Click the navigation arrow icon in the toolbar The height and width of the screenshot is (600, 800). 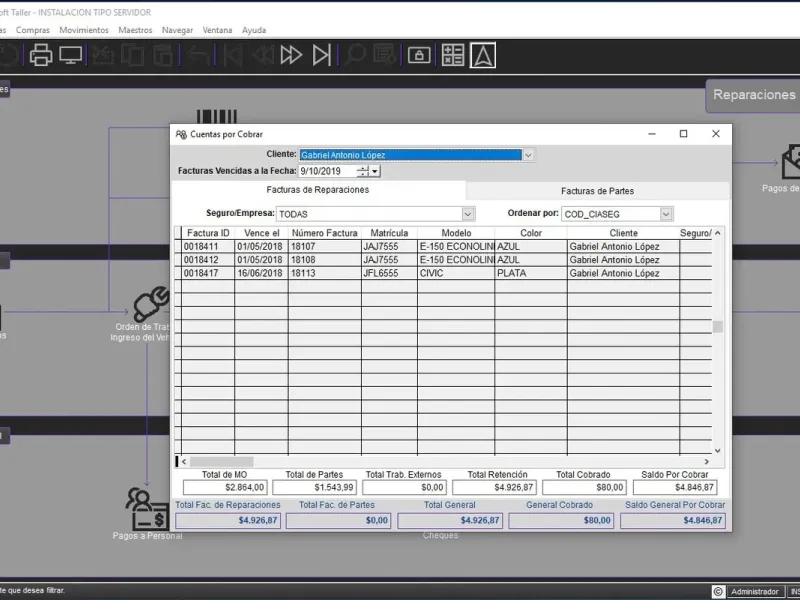(x=483, y=55)
